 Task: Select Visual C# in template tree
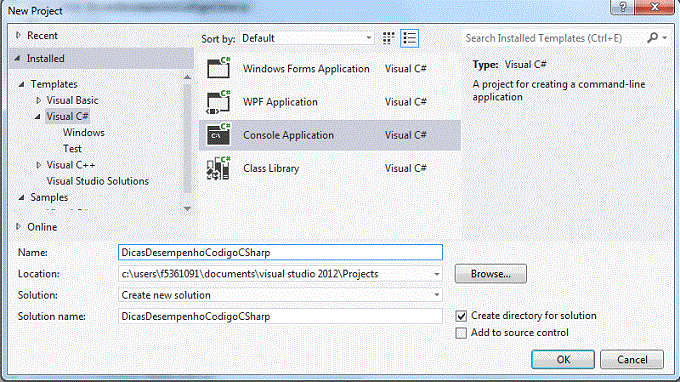coord(67,116)
